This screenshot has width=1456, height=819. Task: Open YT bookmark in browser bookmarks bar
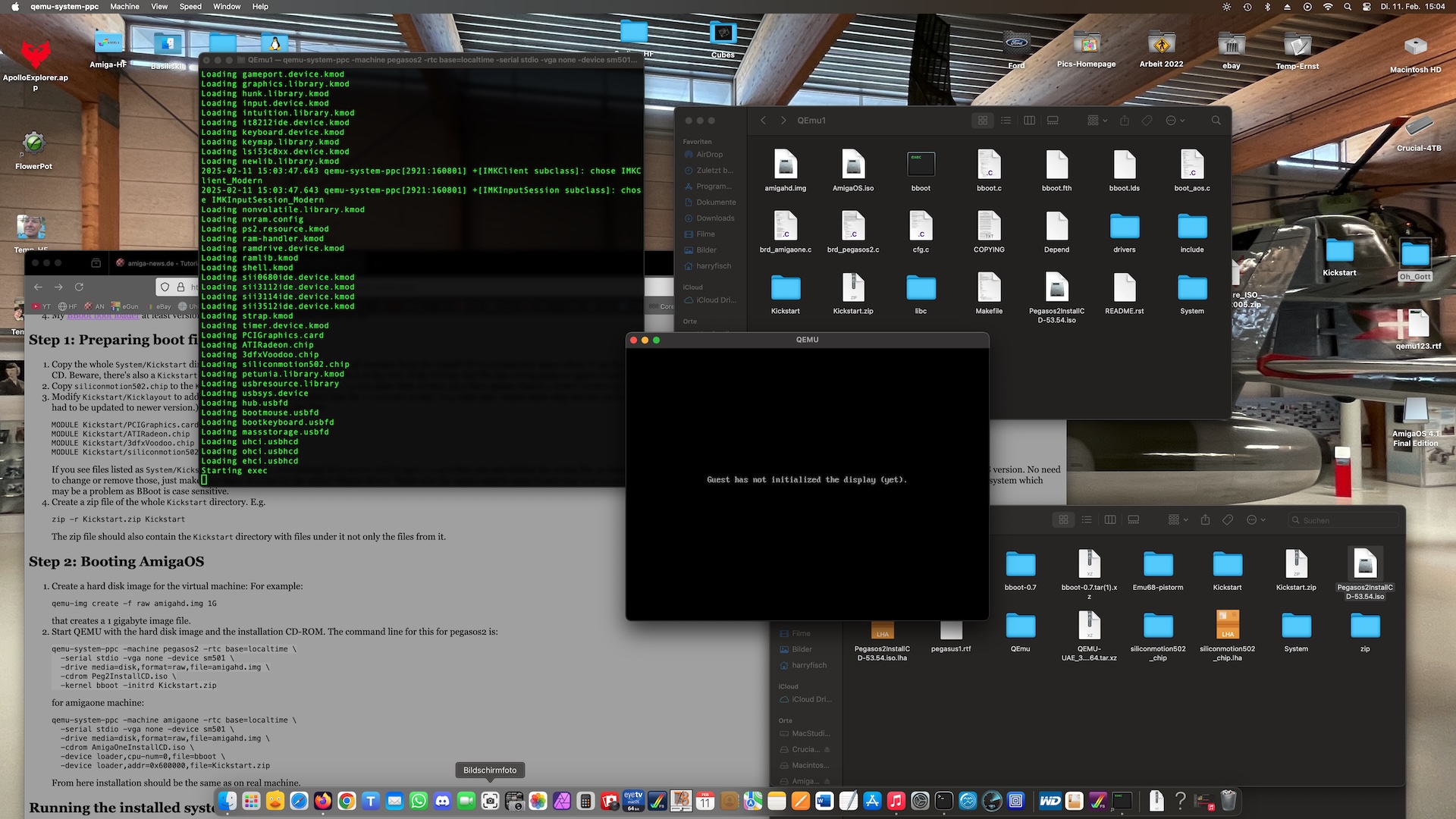coord(41,306)
